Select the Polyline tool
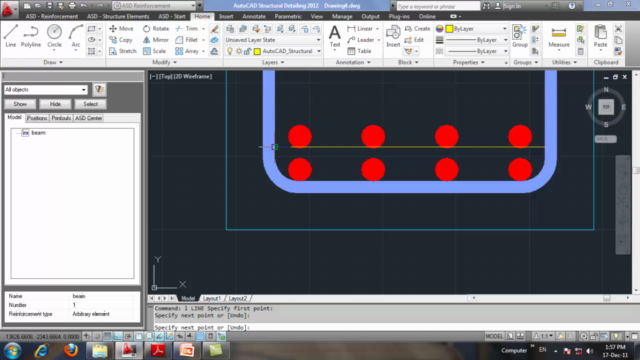 point(31,36)
